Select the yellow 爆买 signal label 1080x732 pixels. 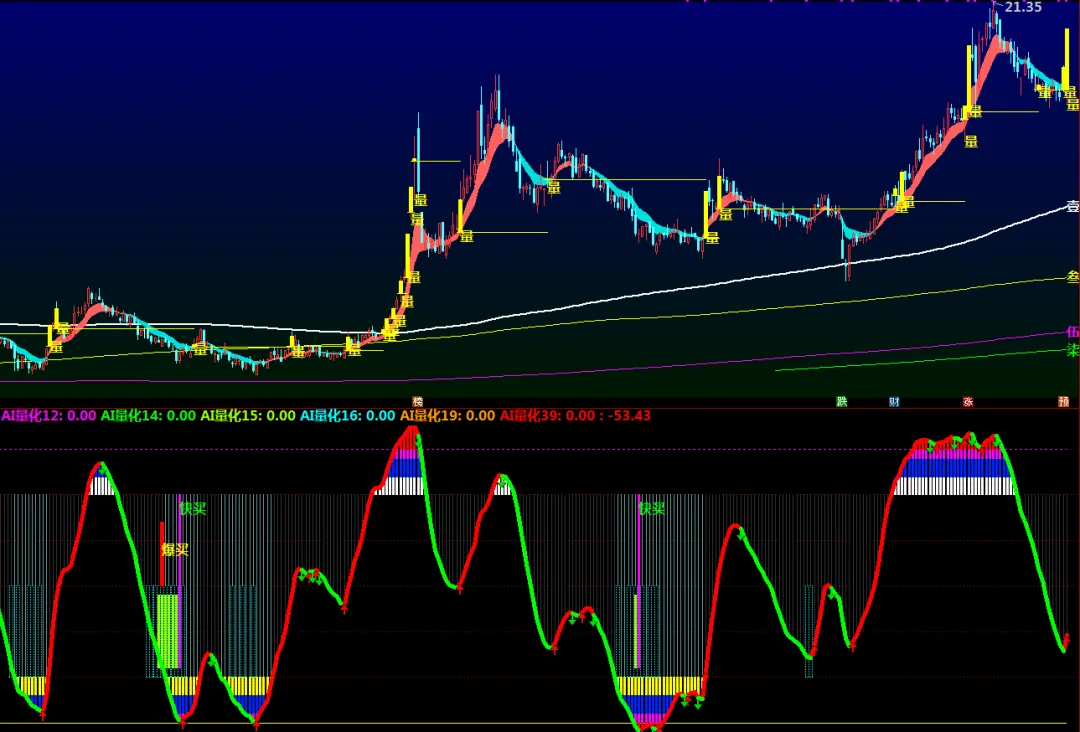pos(175,550)
